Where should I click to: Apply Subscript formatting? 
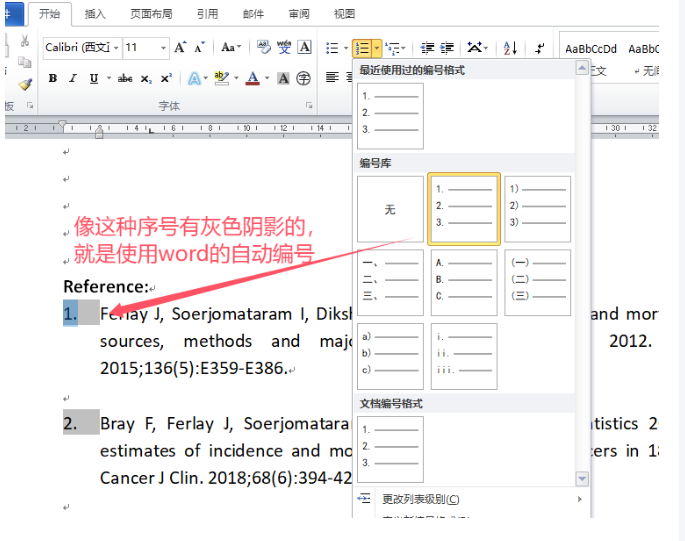point(146,79)
